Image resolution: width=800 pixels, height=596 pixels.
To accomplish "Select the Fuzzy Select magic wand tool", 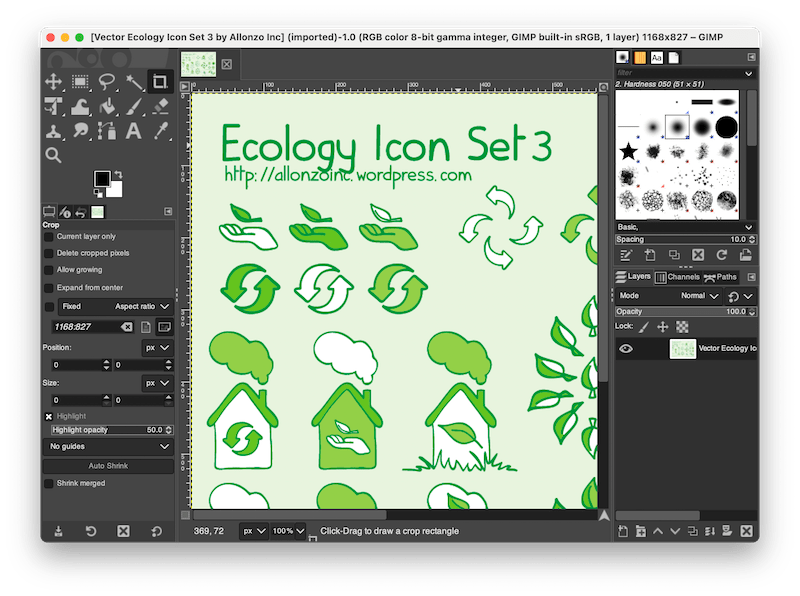I will pos(133,82).
